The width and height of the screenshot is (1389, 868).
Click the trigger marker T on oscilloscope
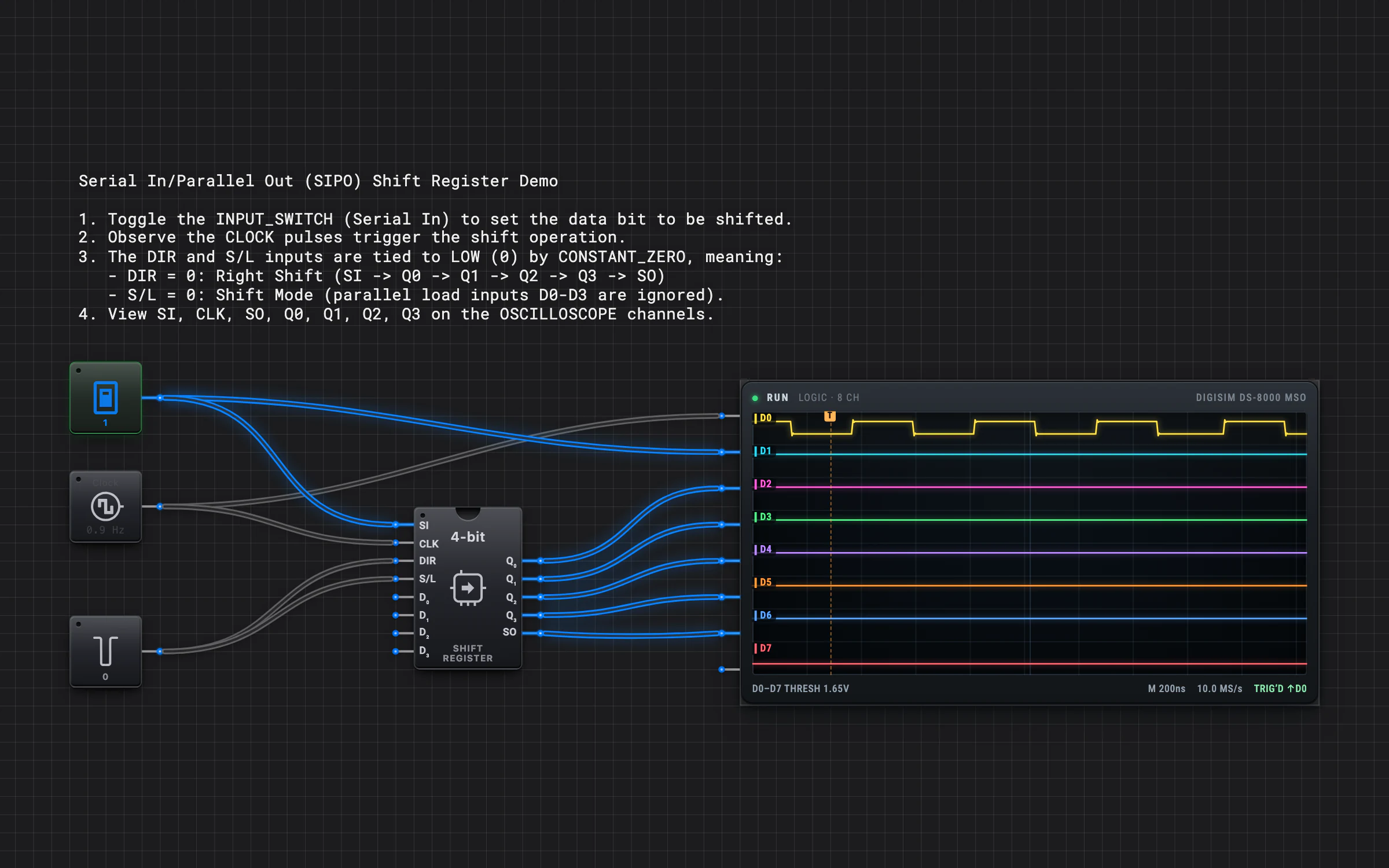click(x=830, y=416)
